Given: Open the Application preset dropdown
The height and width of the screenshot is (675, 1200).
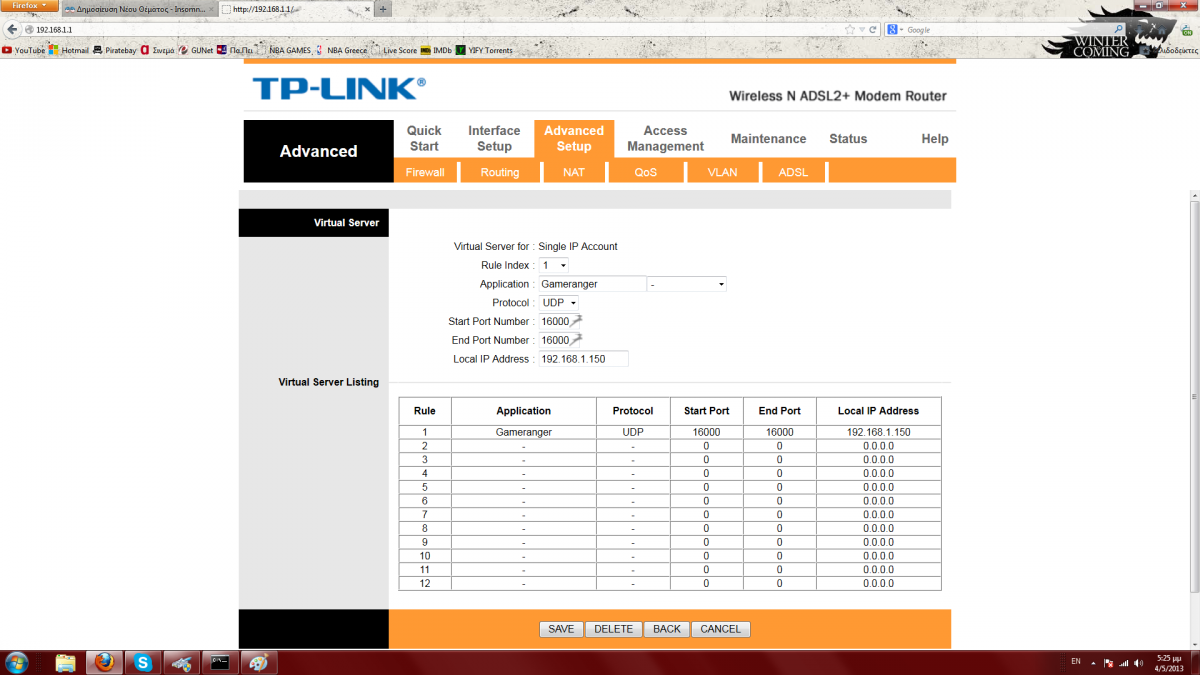Looking at the screenshot, I should coord(687,284).
